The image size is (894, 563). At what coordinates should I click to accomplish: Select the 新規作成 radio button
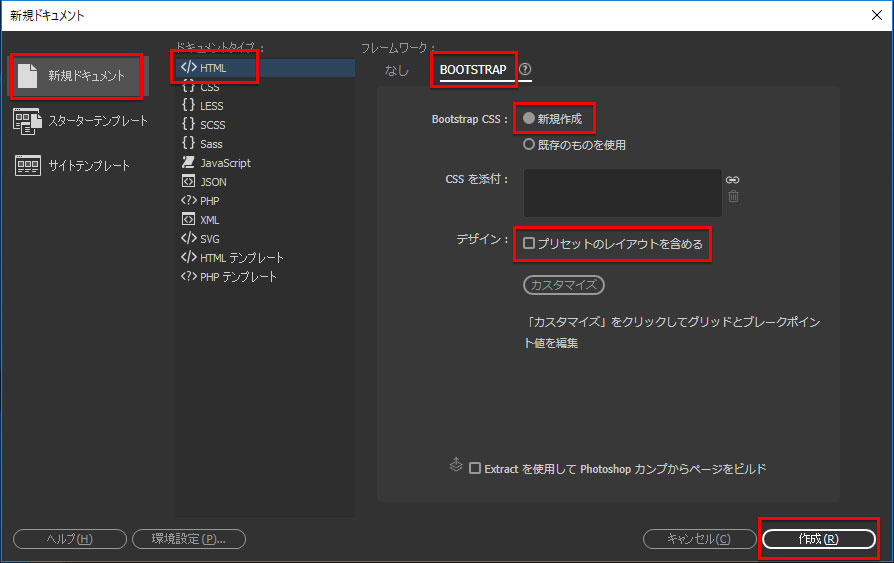pyautogui.click(x=529, y=118)
